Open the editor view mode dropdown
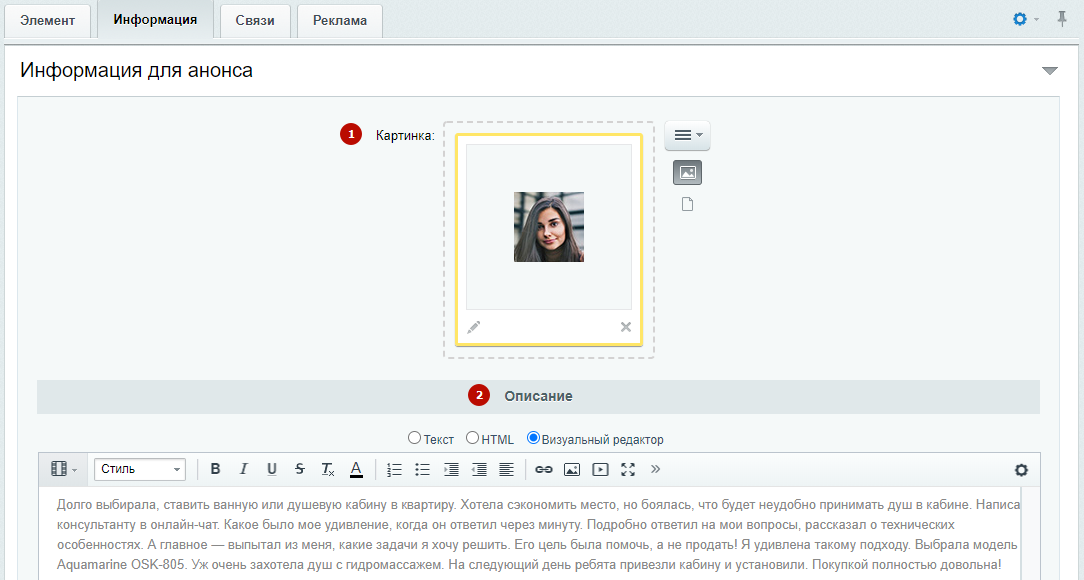 point(64,469)
